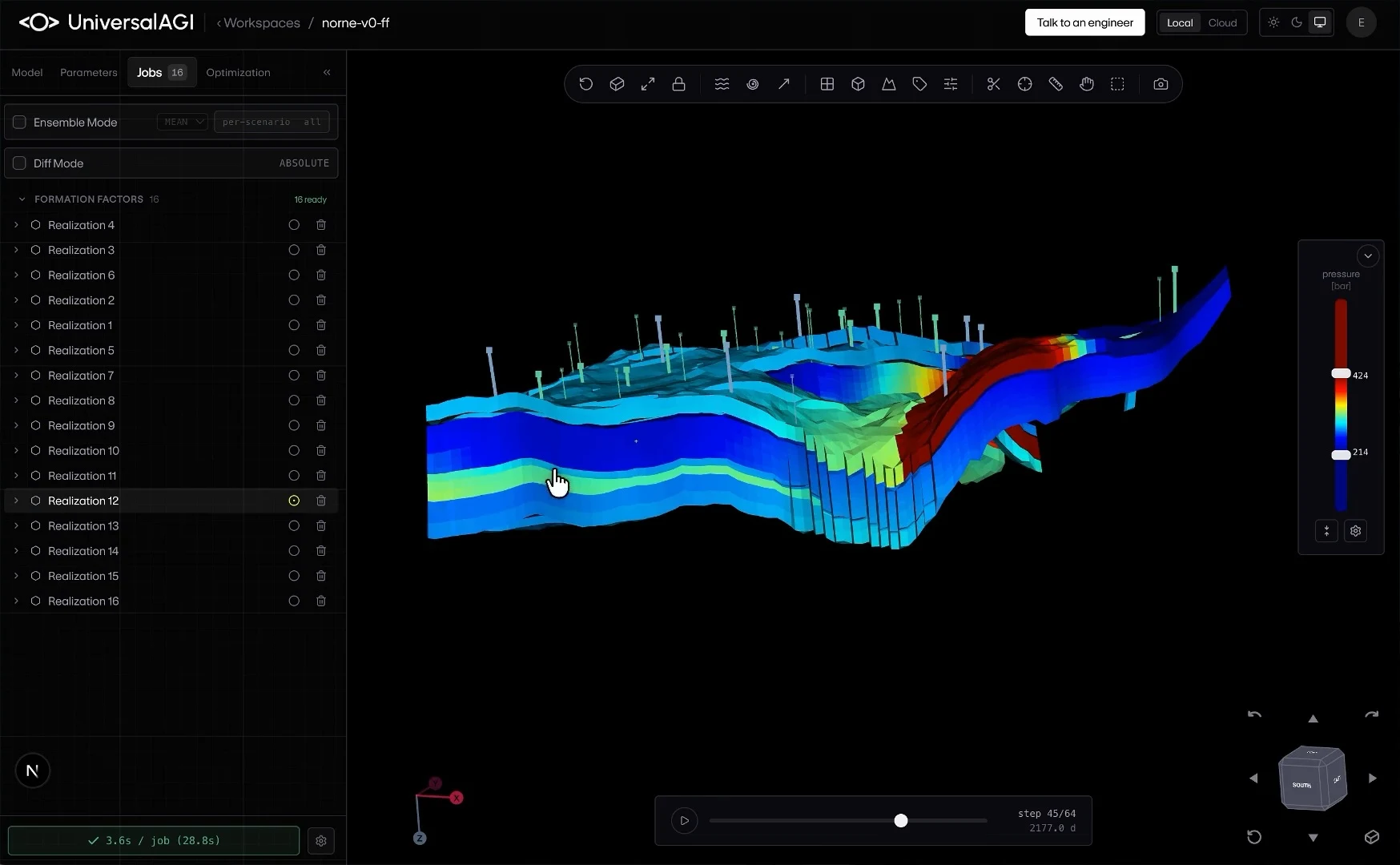This screenshot has height=865, width=1400.
Task: Click the wavy lines icon in toolbar
Action: tap(722, 84)
